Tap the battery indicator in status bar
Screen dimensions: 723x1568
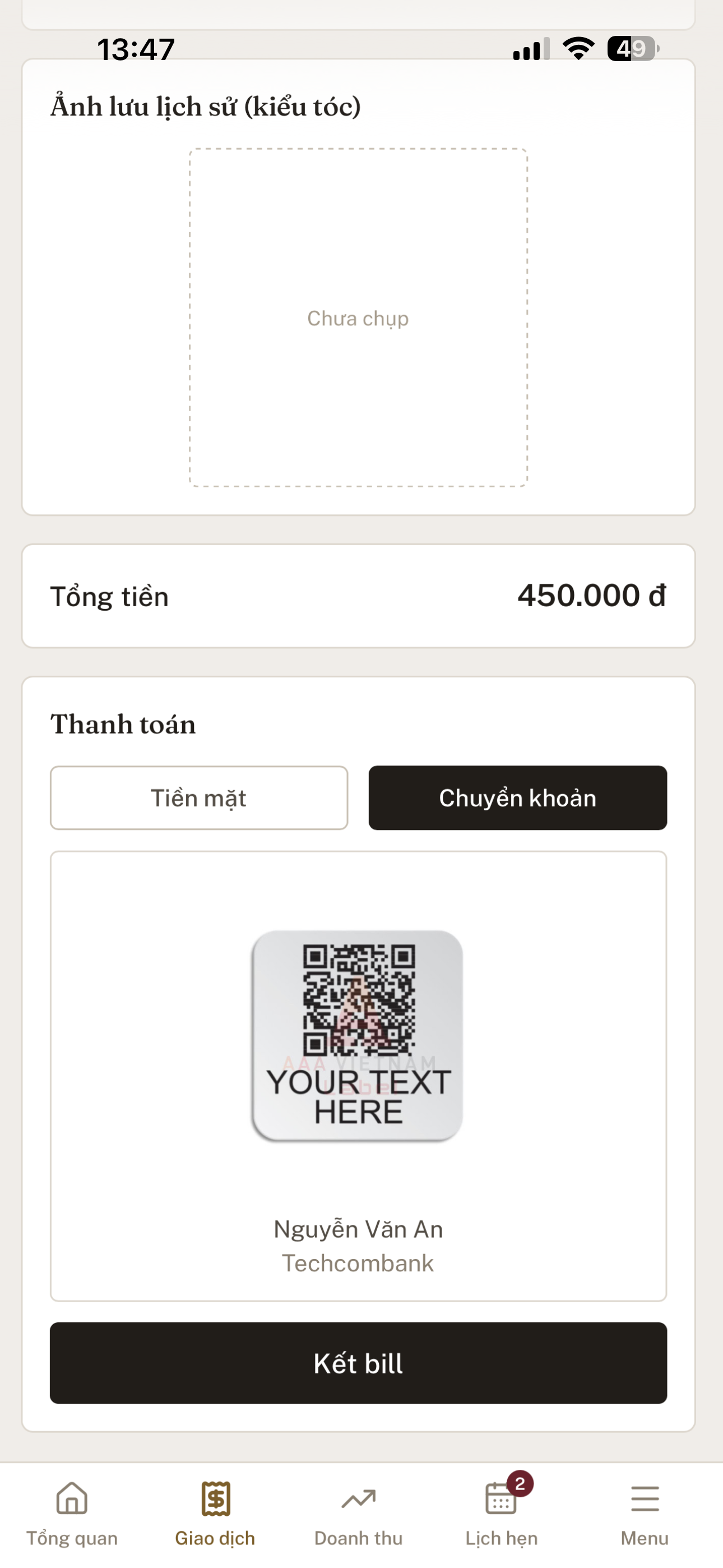[x=633, y=49]
